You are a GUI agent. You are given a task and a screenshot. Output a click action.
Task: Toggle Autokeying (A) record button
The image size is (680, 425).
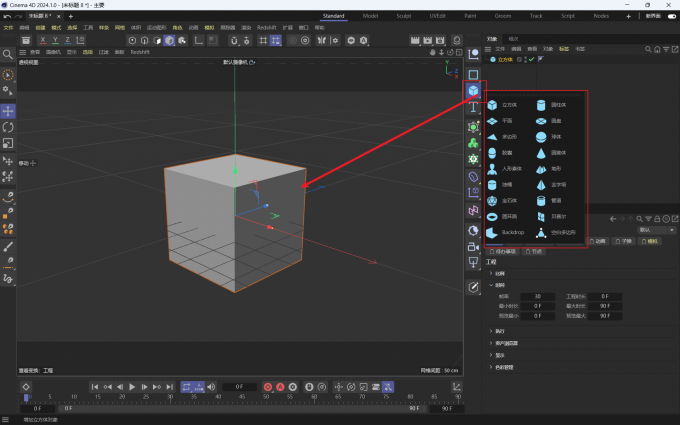(280, 387)
